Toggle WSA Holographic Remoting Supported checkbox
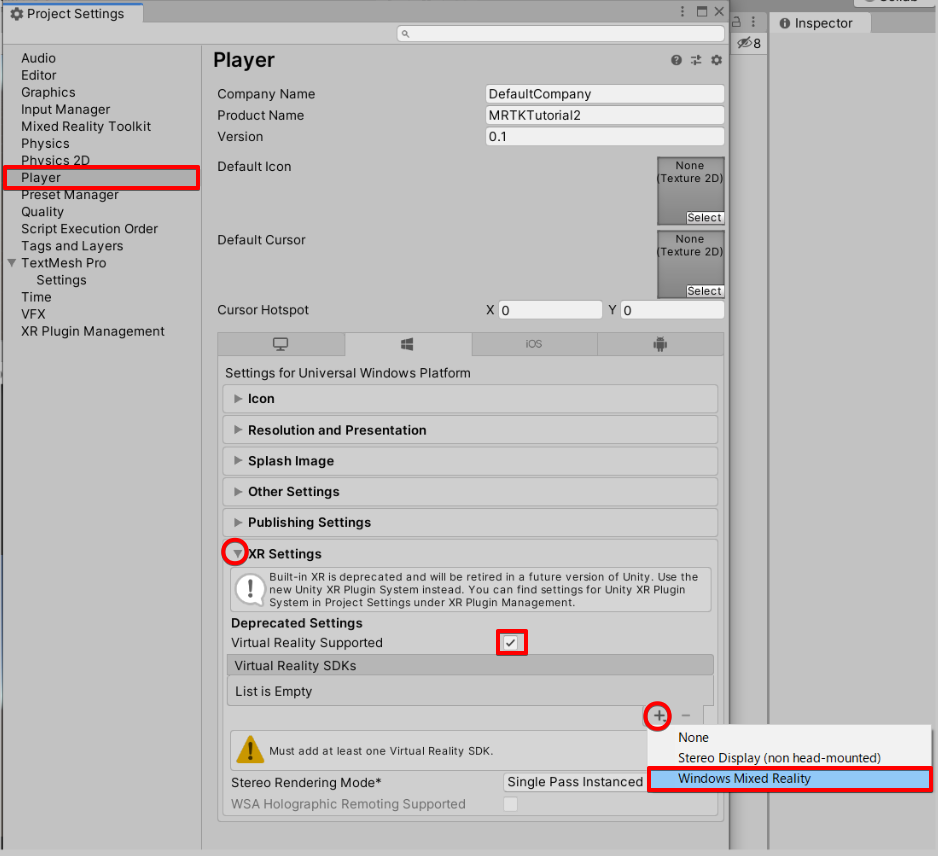The height and width of the screenshot is (856, 938). 510,804
